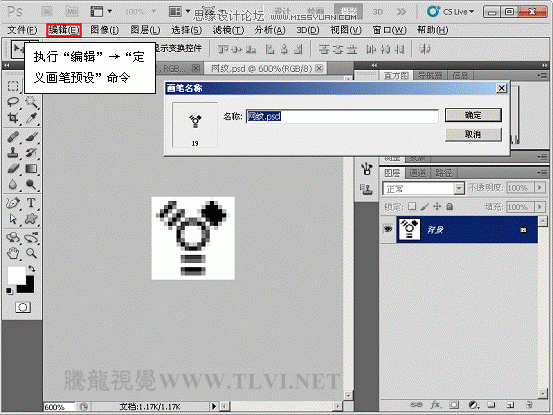Select the 3D Object Rotate tool
This screenshot has width=553, height=415.
13,238
